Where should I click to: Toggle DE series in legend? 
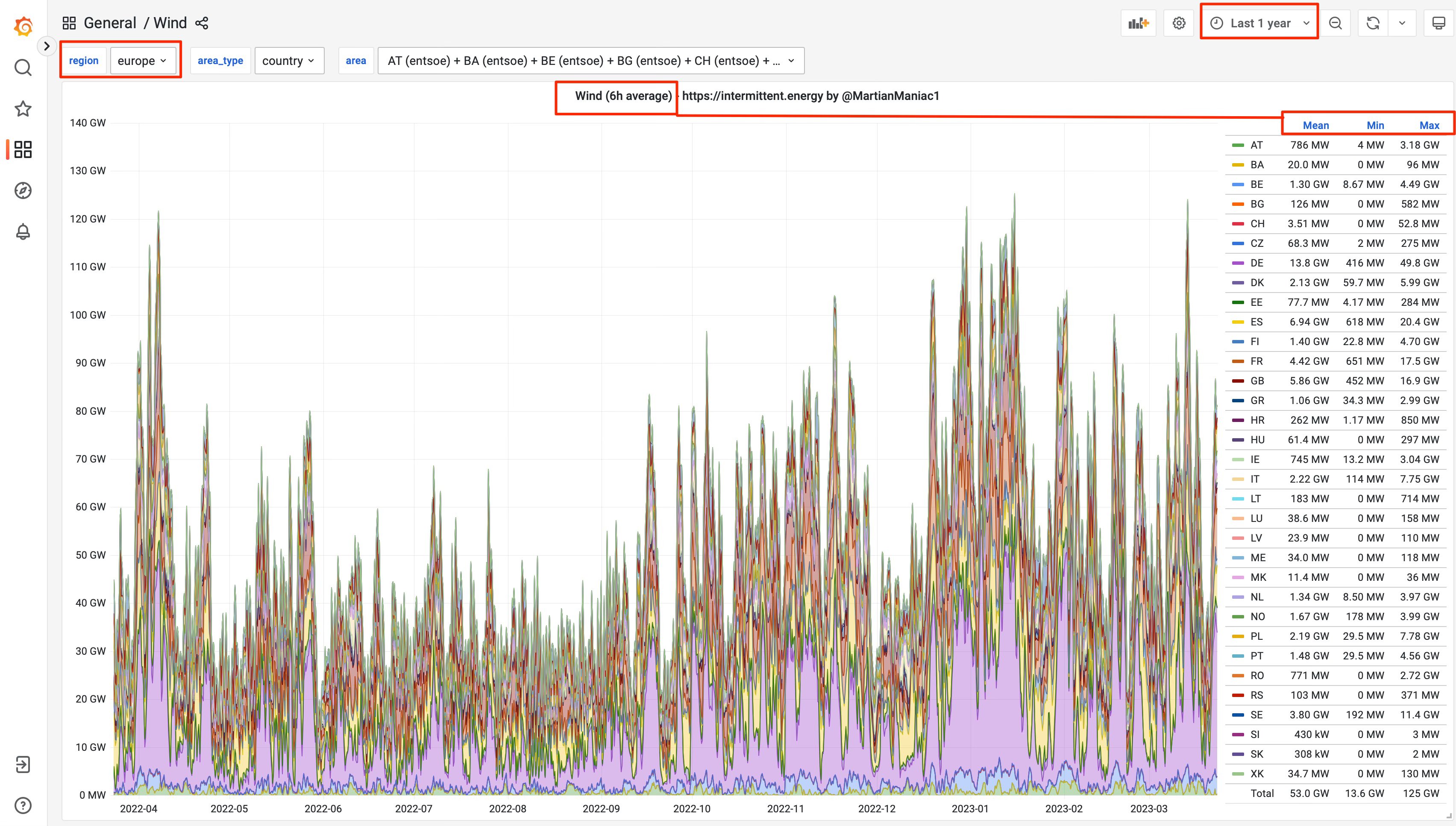1256,263
